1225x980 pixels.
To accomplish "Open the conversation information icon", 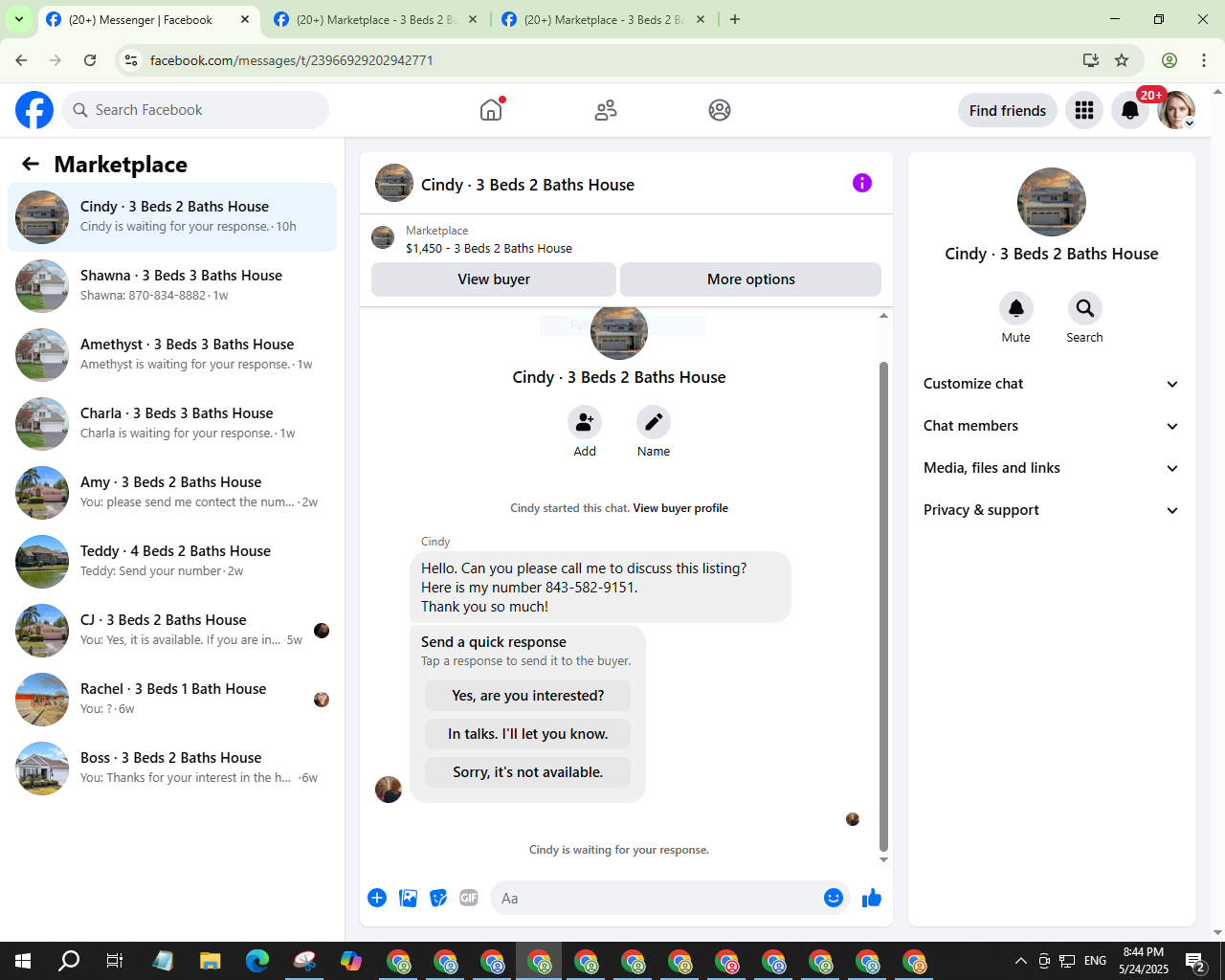I will coord(862,183).
